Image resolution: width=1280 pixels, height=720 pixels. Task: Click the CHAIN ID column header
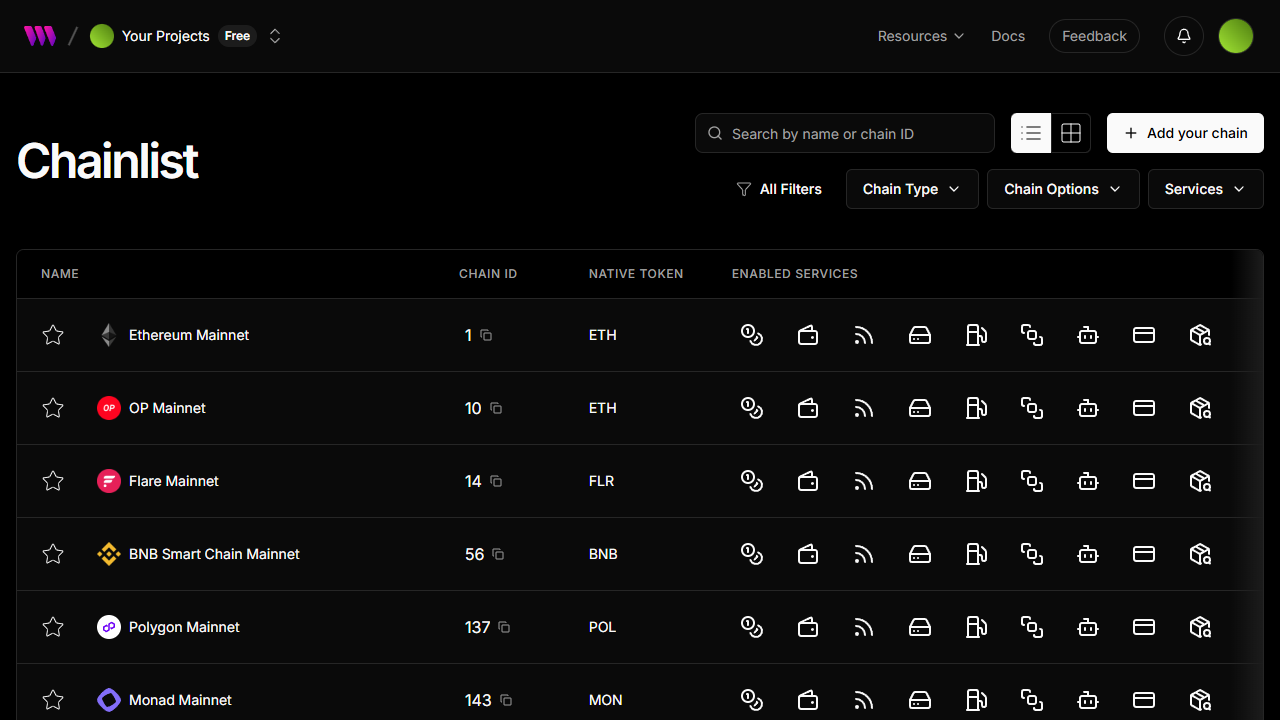tap(488, 274)
